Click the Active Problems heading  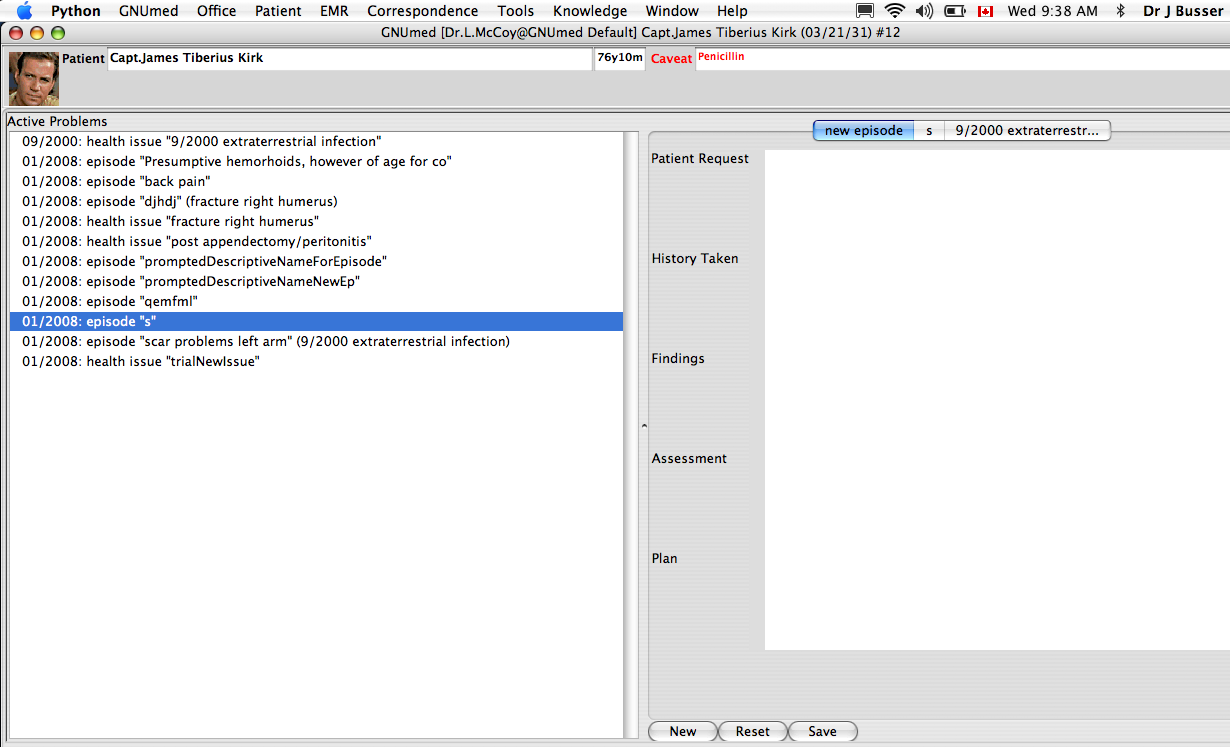(57, 122)
